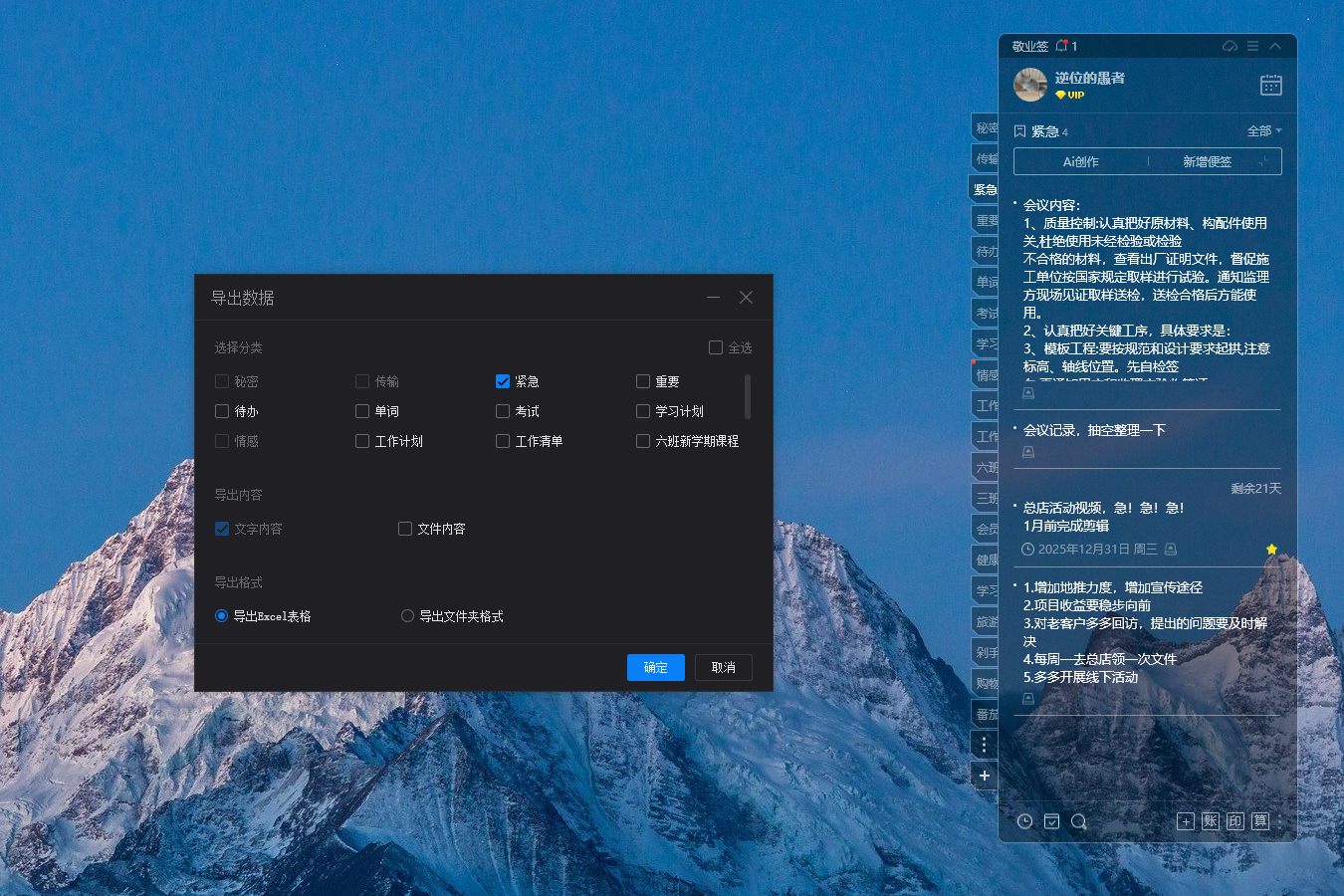1344x896 pixels.
Task: Open the 算 calculator icon
Action: point(1259,820)
